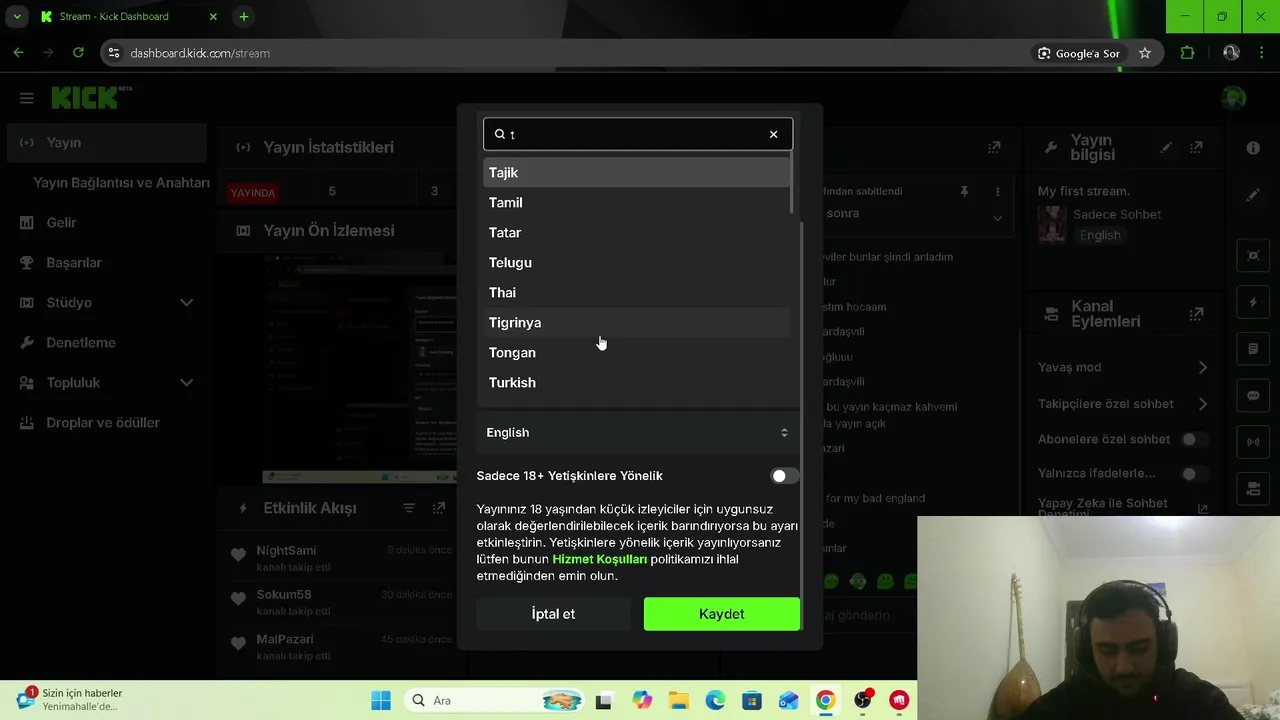Screen dimensions: 1280x720
Task: Pop out the Etkinlik Akışı panel
Action: click(439, 508)
